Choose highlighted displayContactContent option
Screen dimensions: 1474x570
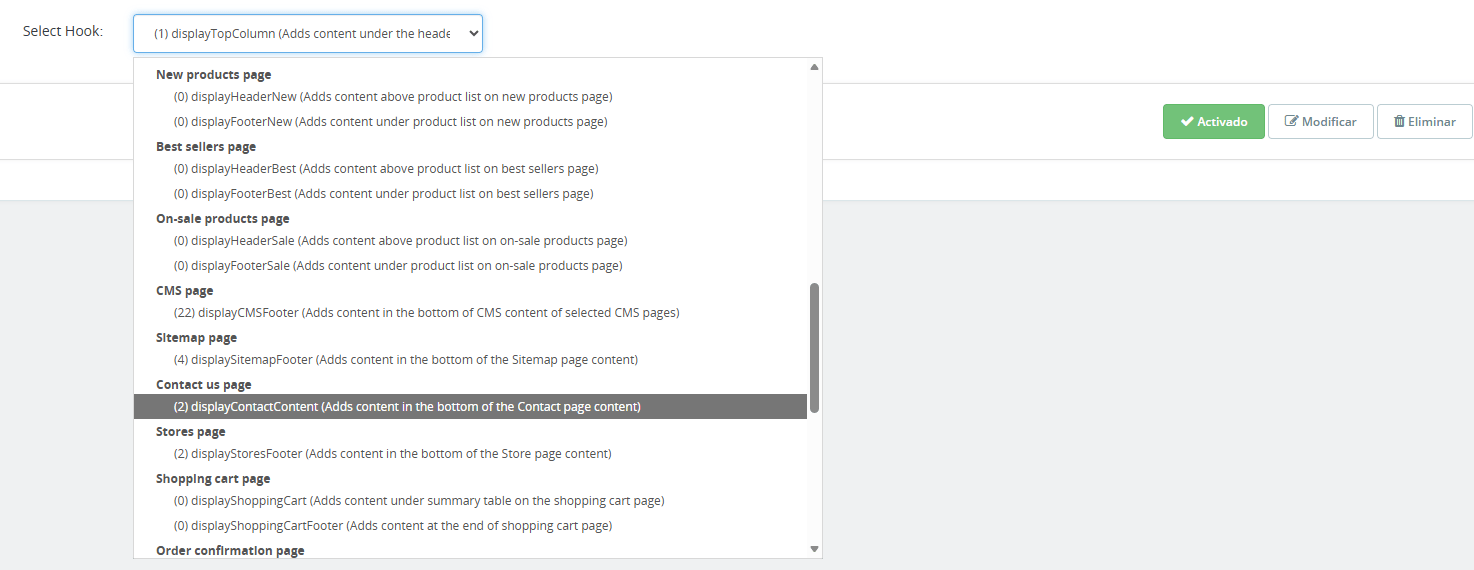[x=406, y=407]
